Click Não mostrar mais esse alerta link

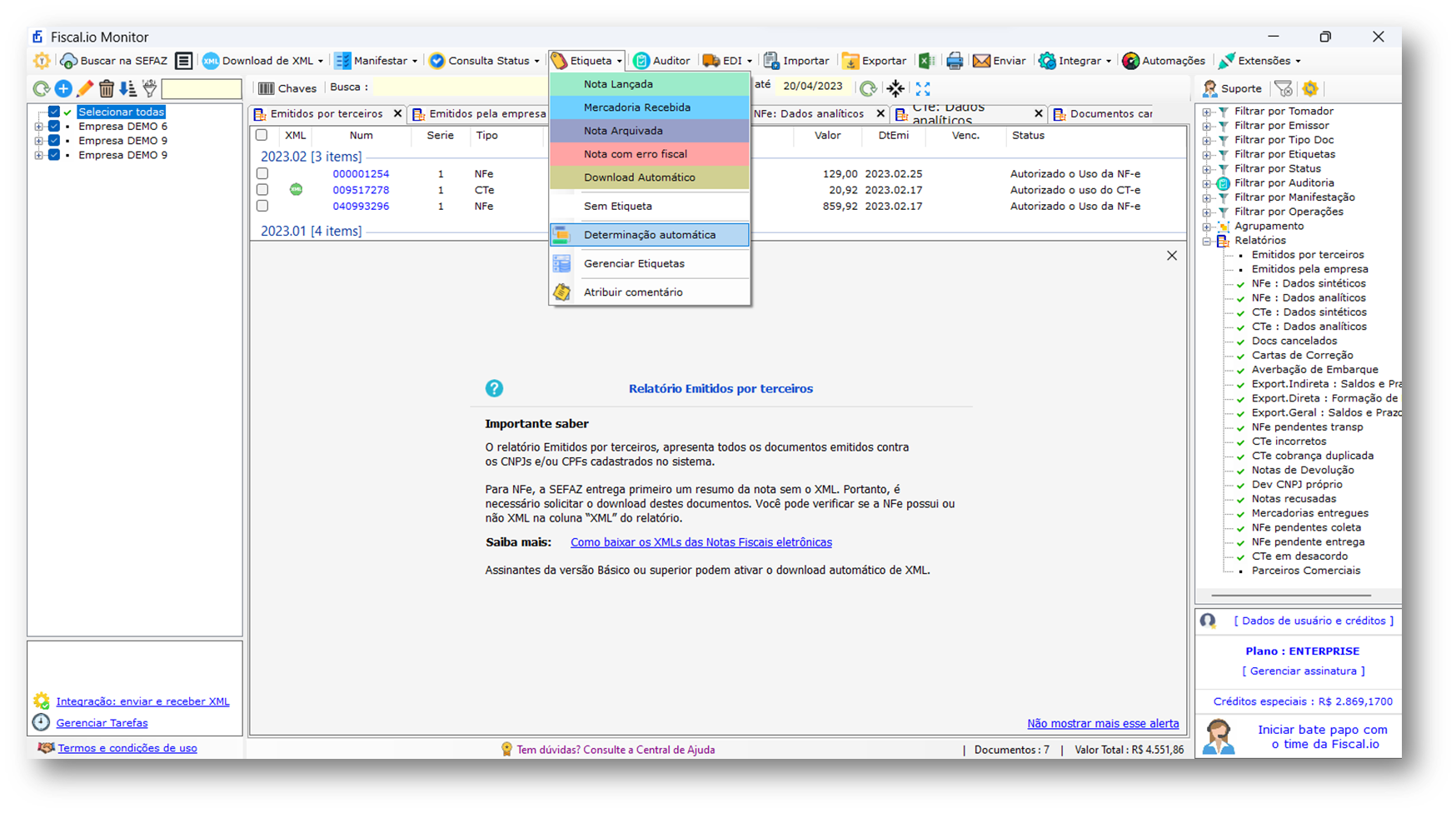(1103, 723)
